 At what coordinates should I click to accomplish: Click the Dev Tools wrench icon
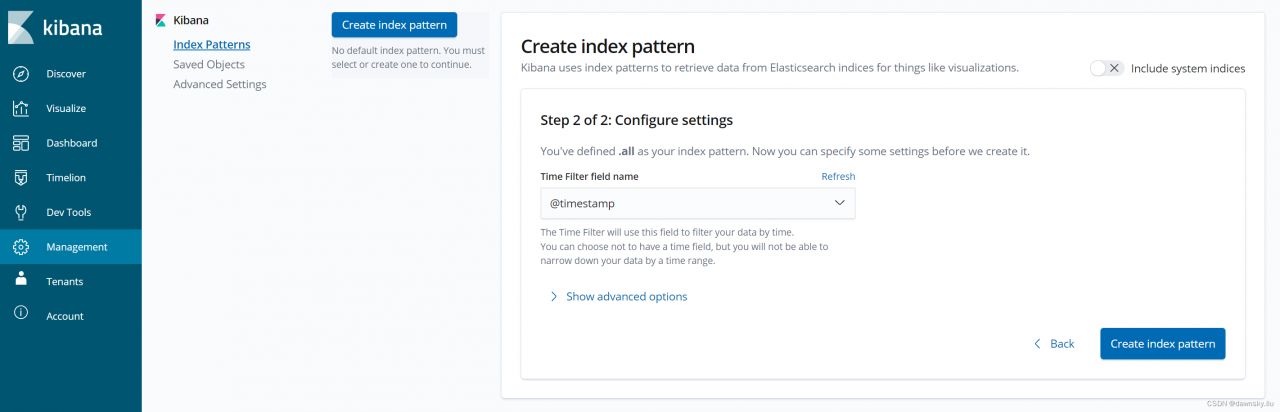[x=21, y=212]
